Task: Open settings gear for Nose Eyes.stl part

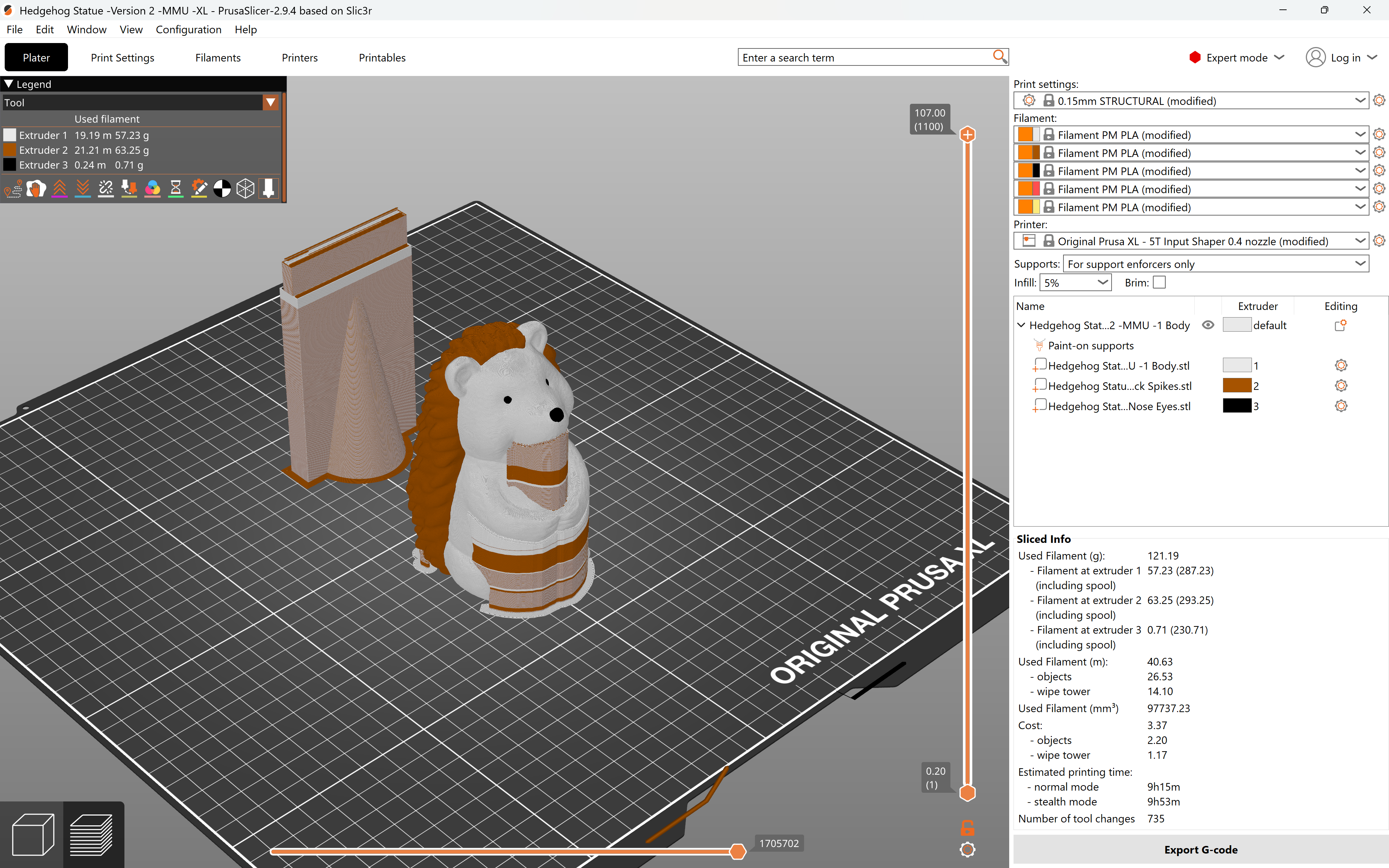Action: coord(1341,407)
